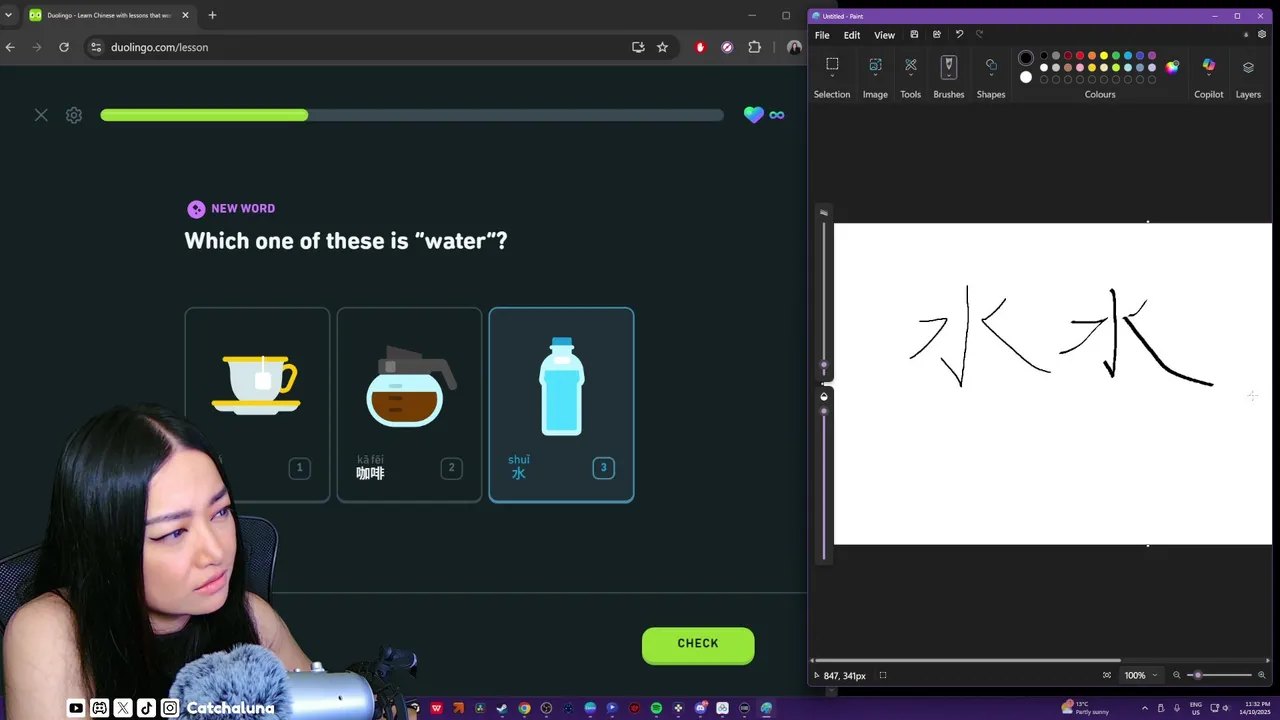Viewport: 1280px width, 720px height.
Task: Open the View menu in Paint
Action: [x=884, y=35]
